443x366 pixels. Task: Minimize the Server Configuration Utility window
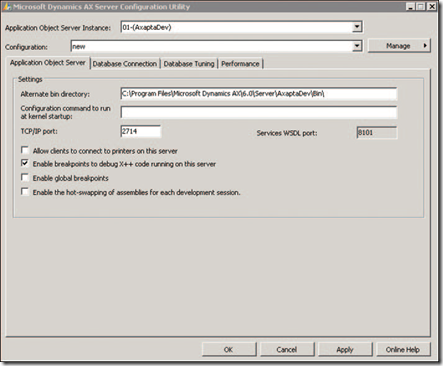coord(410,6)
